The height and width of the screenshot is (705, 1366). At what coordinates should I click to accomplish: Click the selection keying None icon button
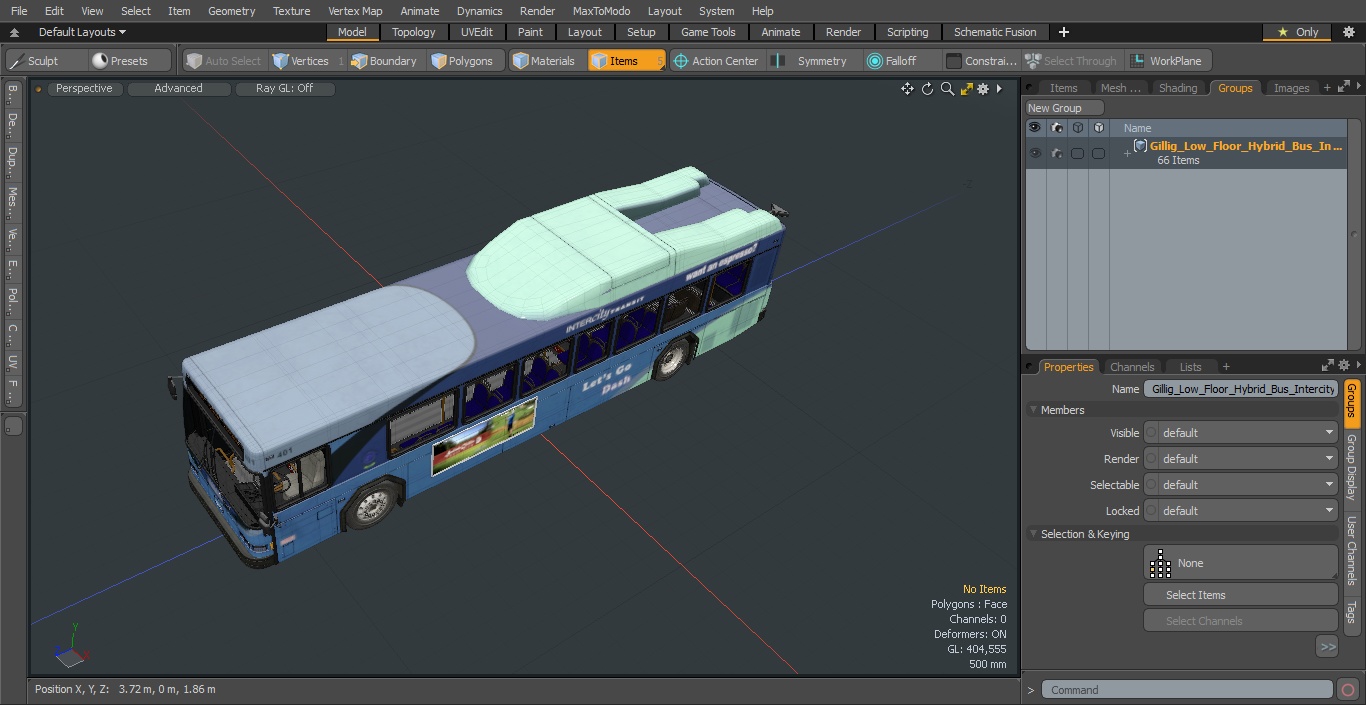coord(1240,563)
